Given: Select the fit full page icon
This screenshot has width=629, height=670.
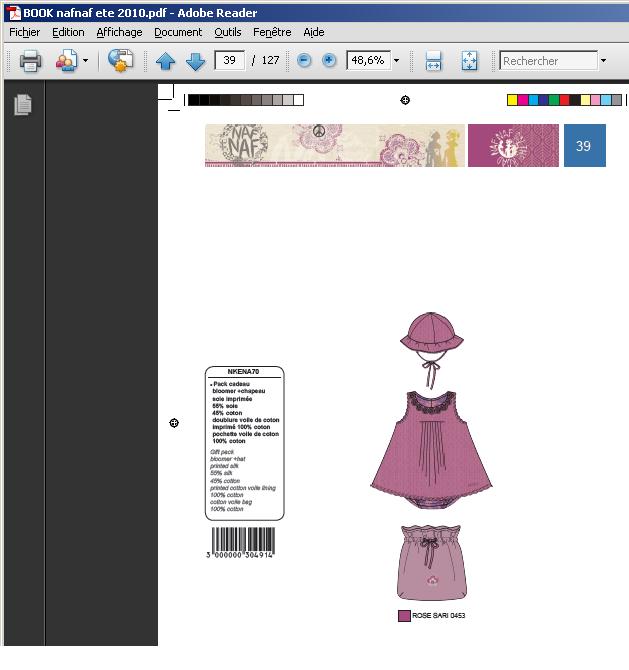Looking at the screenshot, I should click(x=469, y=61).
